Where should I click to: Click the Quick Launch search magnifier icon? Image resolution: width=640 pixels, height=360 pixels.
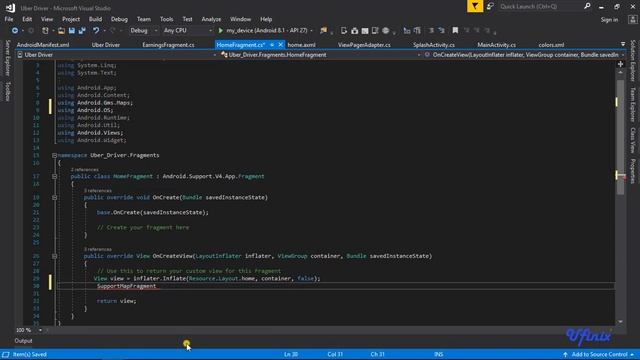[587, 6]
